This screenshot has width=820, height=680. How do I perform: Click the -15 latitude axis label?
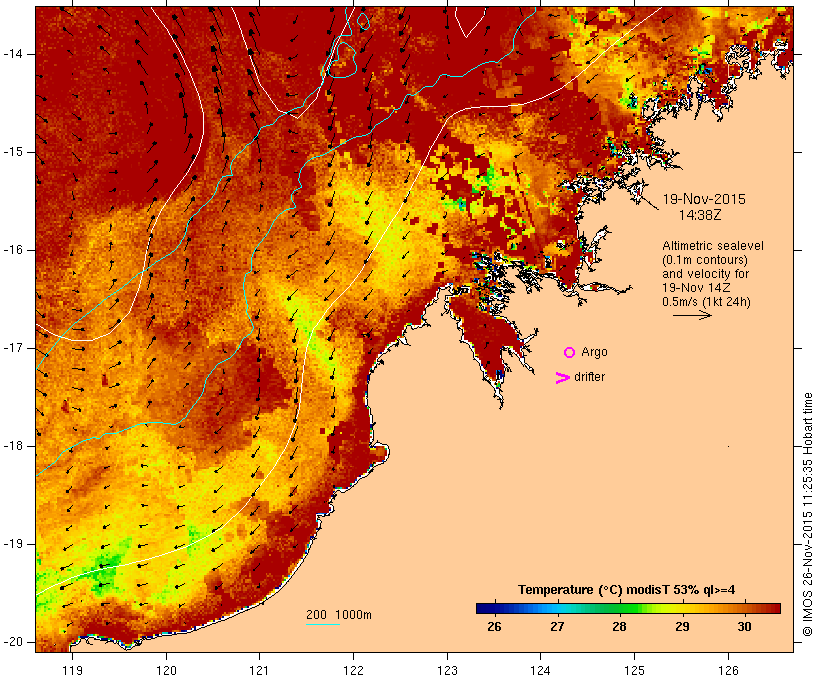tap(12, 152)
